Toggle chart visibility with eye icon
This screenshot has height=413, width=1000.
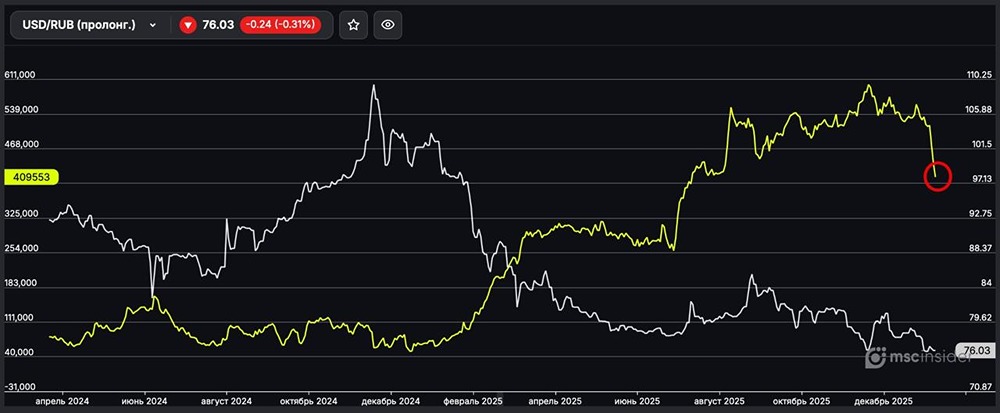tap(388, 25)
